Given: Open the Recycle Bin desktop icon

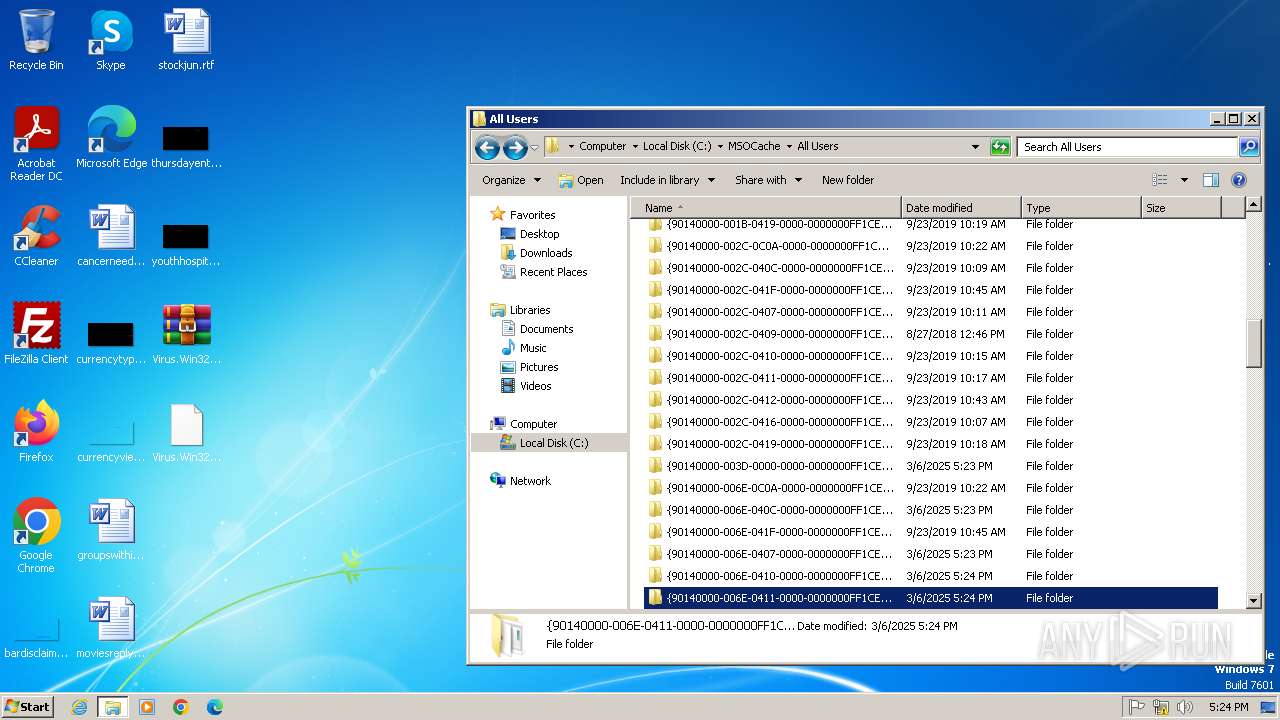Looking at the screenshot, I should pos(36,40).
